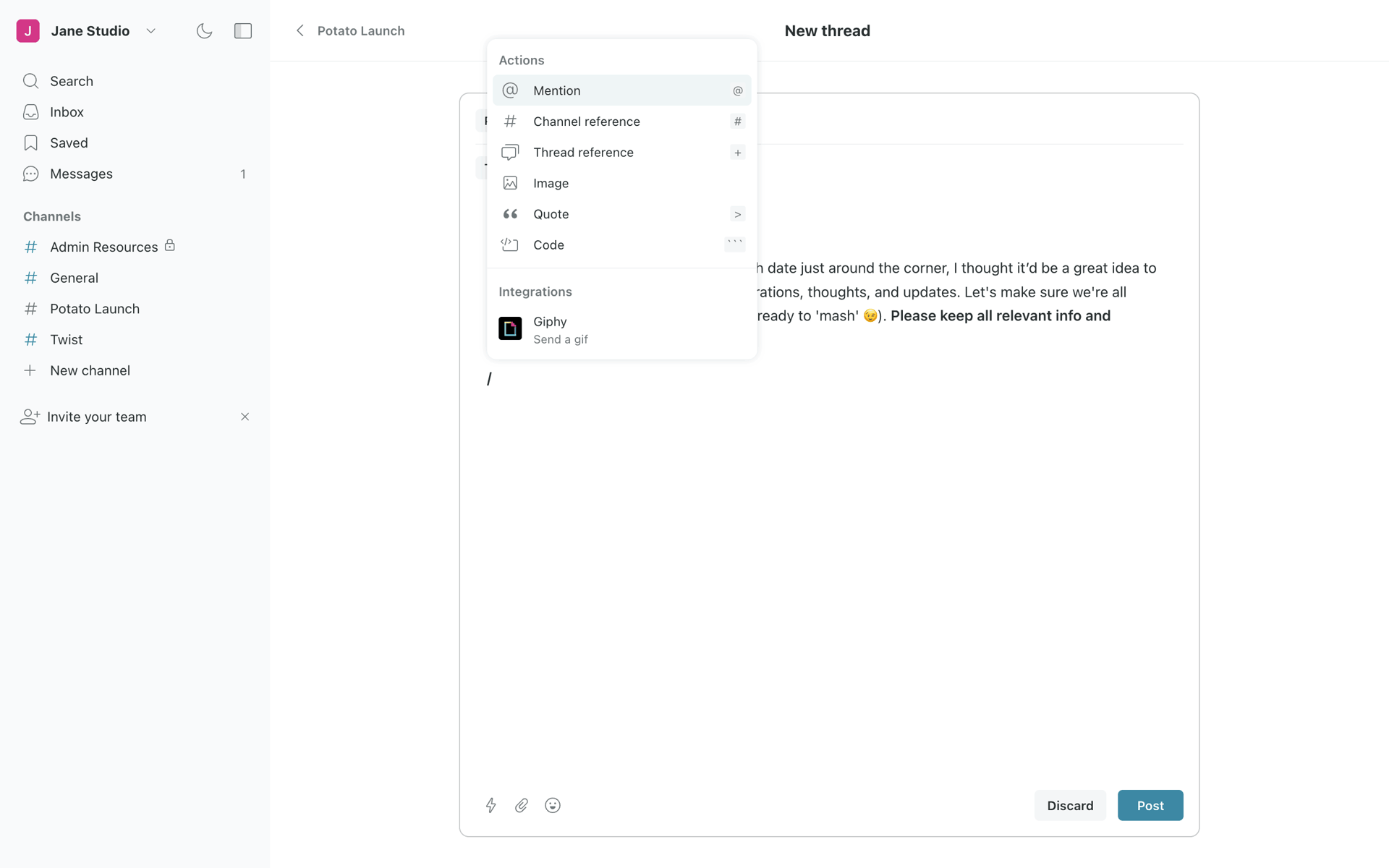This screenshot has width=1389, height=868.
Task: Expand the Jane Studio workspace menu
Action: tap(150, 31)
